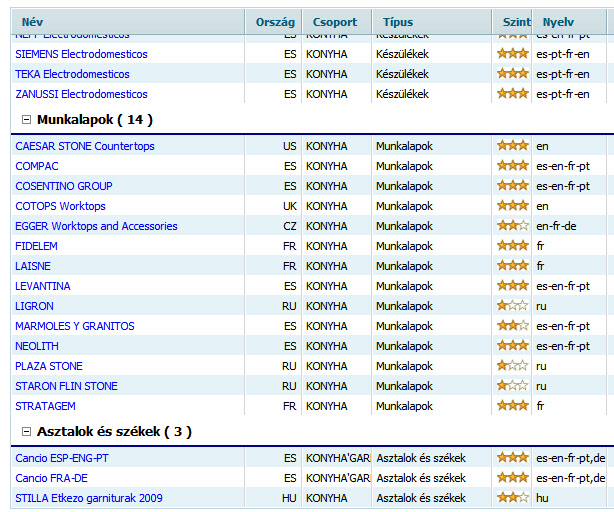The image size is (614, 512).
Task: Open PLAZA STONE link
Action: click(x=49, y=366)
